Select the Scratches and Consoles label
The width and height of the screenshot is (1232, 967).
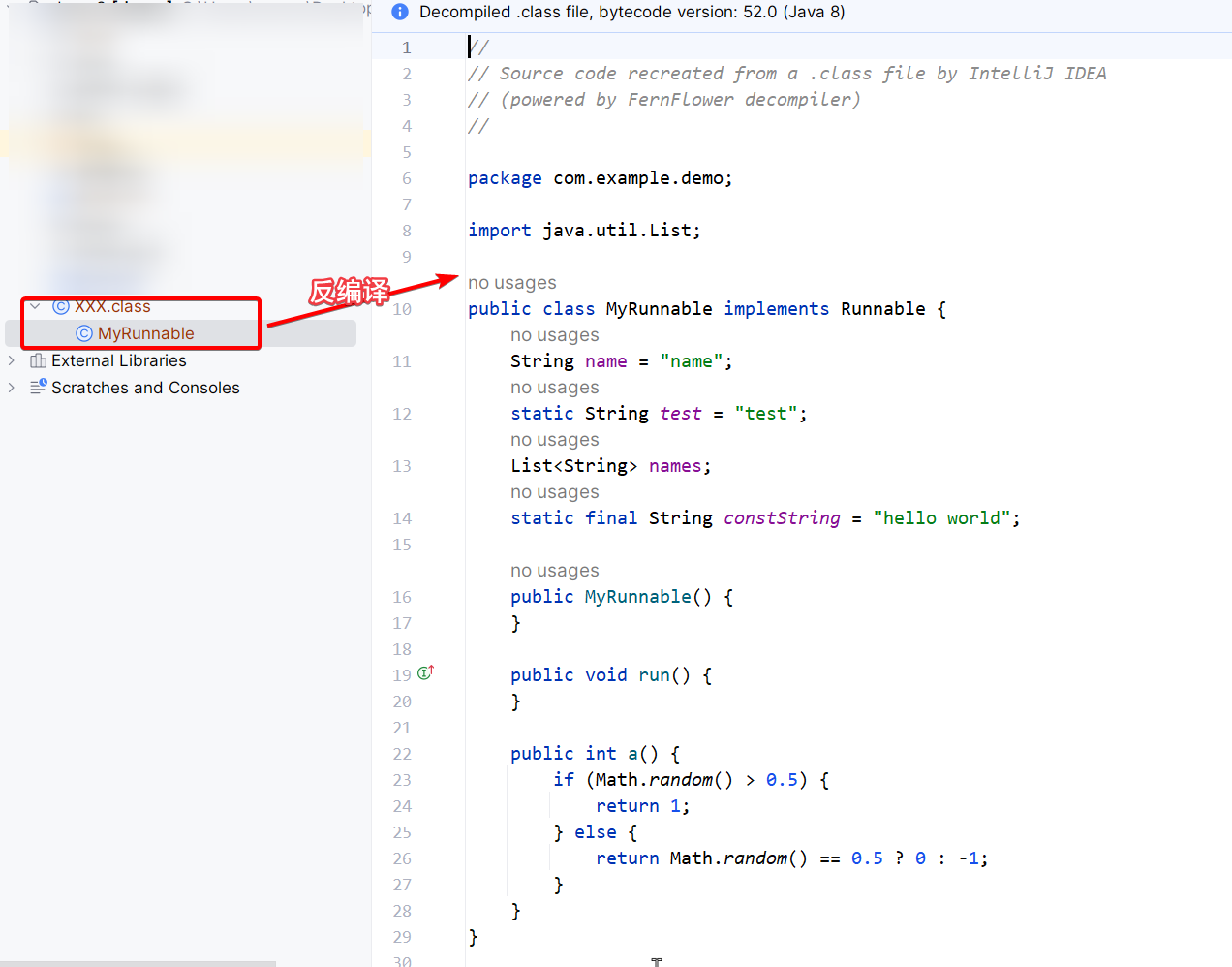[145, 388]
